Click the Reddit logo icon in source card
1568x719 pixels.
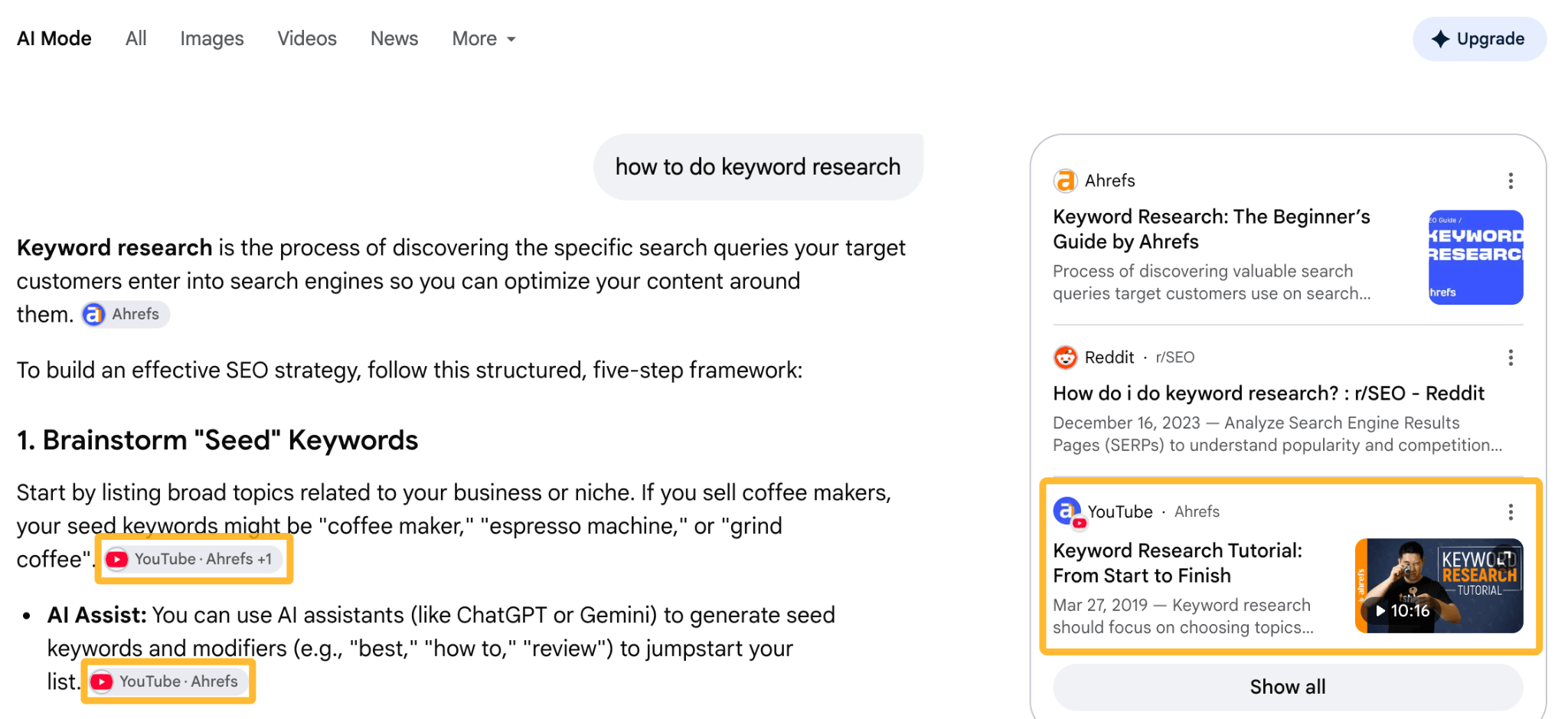pyautogui.click(x=1065, y=358)
